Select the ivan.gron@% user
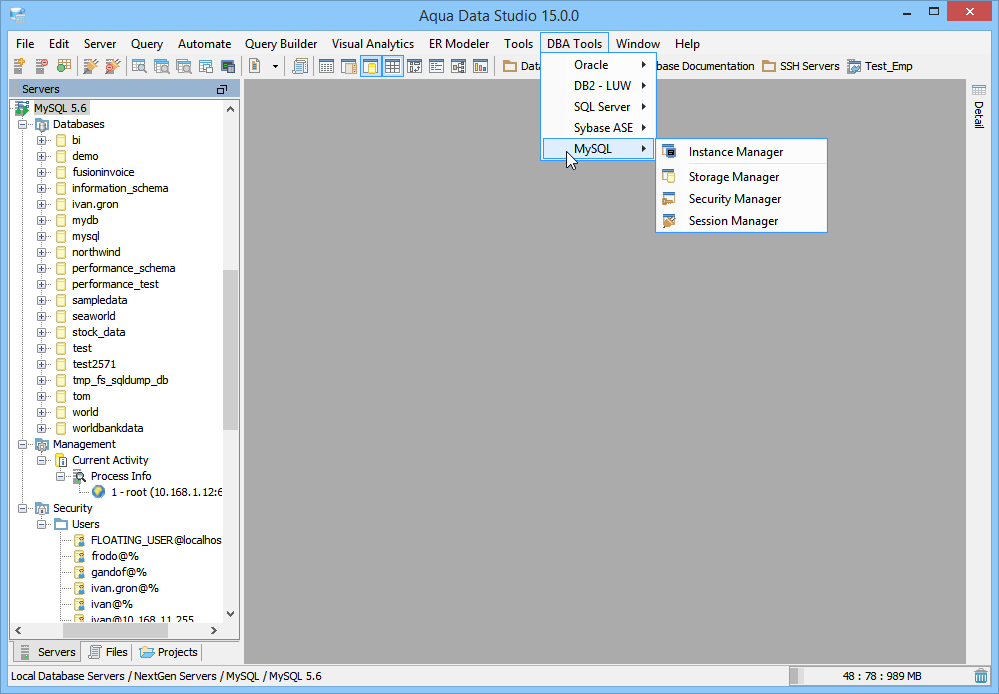Image resolution: width=999 pixels, height=694 pixels. pos(124,588)
